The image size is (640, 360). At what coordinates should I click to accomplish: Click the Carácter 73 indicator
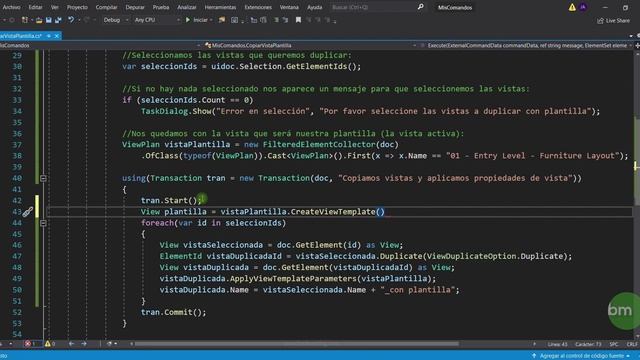pos(588,344)
